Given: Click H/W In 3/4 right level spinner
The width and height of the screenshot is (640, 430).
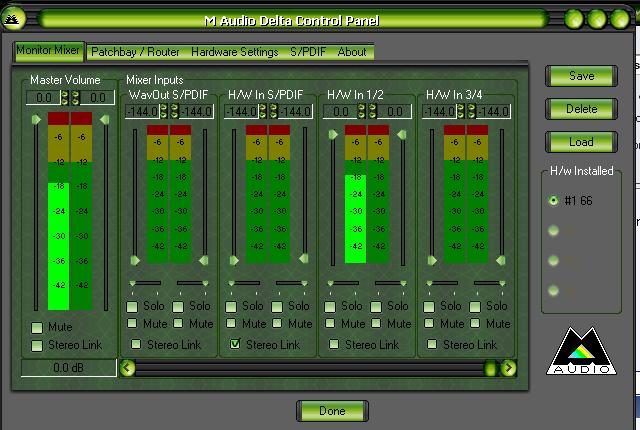Looking at the screenshot, I should point(471,111).
